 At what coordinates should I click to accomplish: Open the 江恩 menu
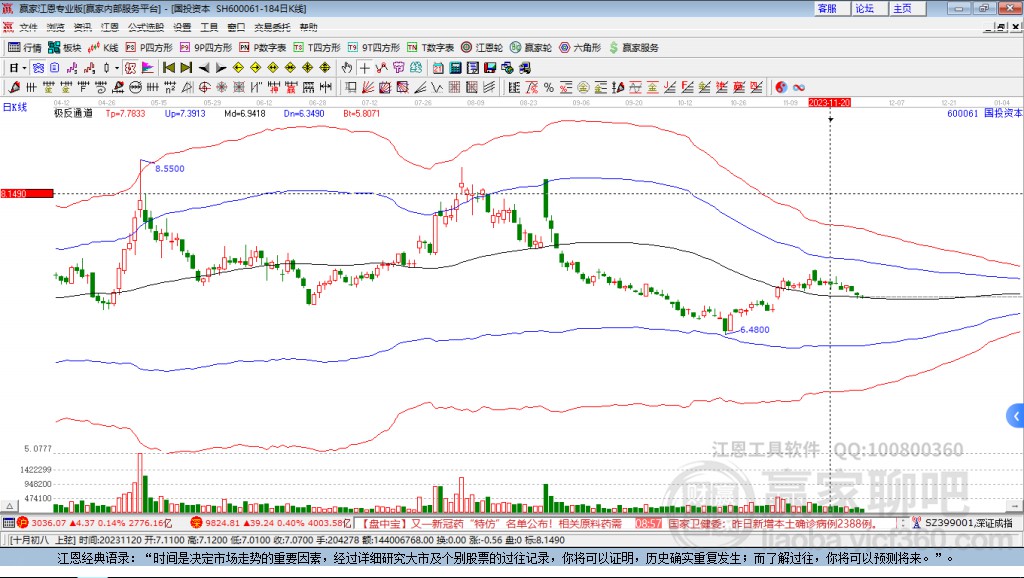[x=110, y=27]
